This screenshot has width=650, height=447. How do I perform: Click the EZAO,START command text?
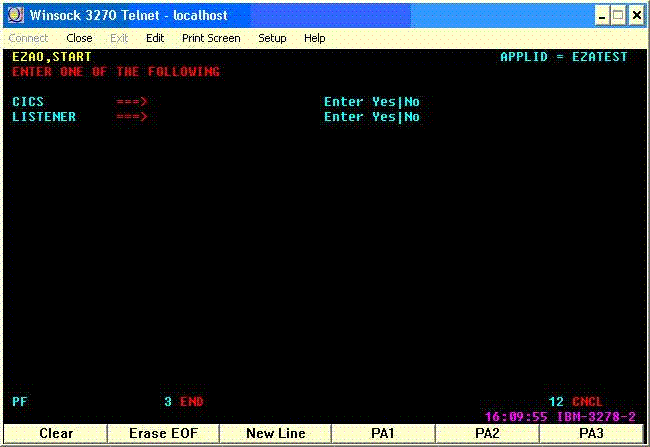tap(52, 57)
